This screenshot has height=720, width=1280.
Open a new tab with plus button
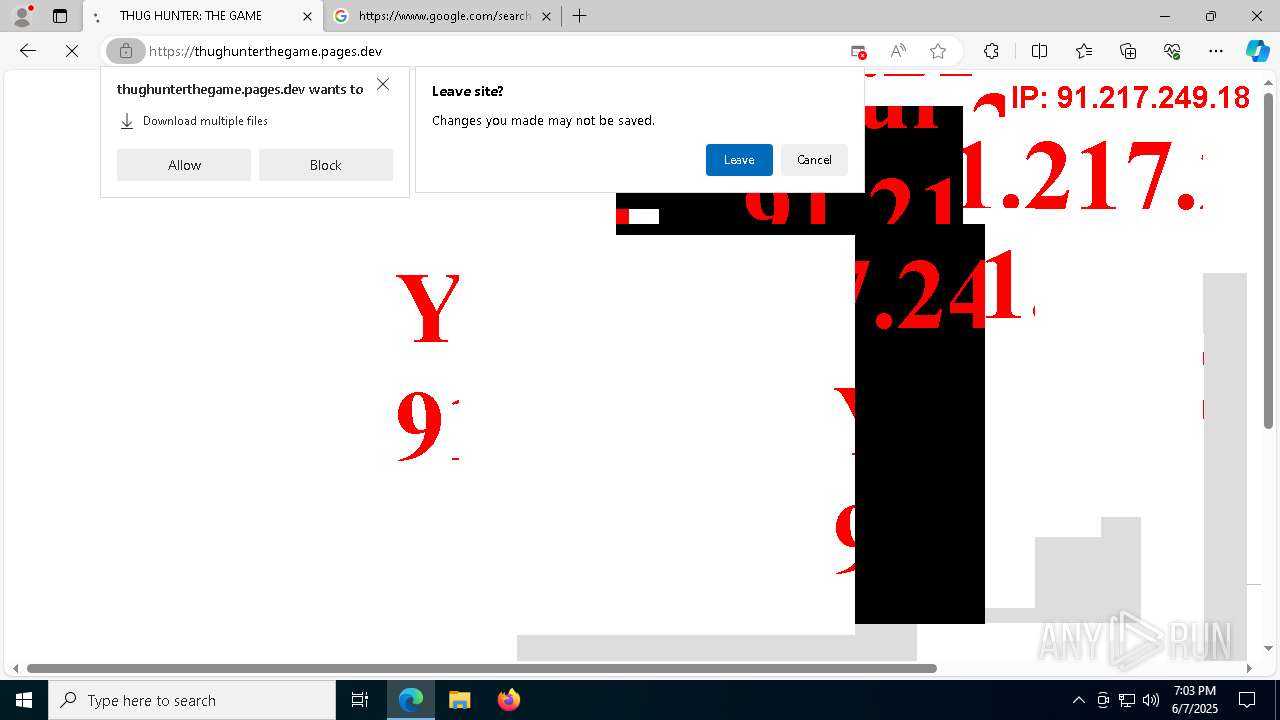(579, 16)
